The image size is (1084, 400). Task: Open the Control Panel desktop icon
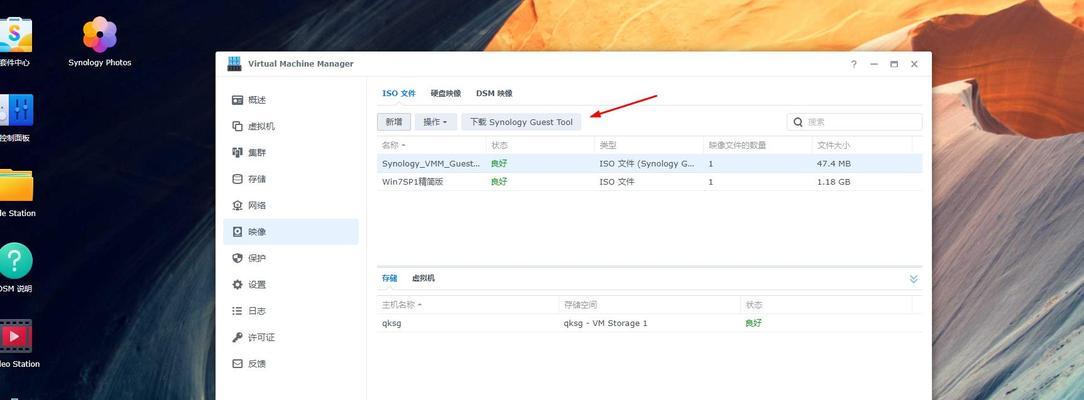click(x=15, y=110)
